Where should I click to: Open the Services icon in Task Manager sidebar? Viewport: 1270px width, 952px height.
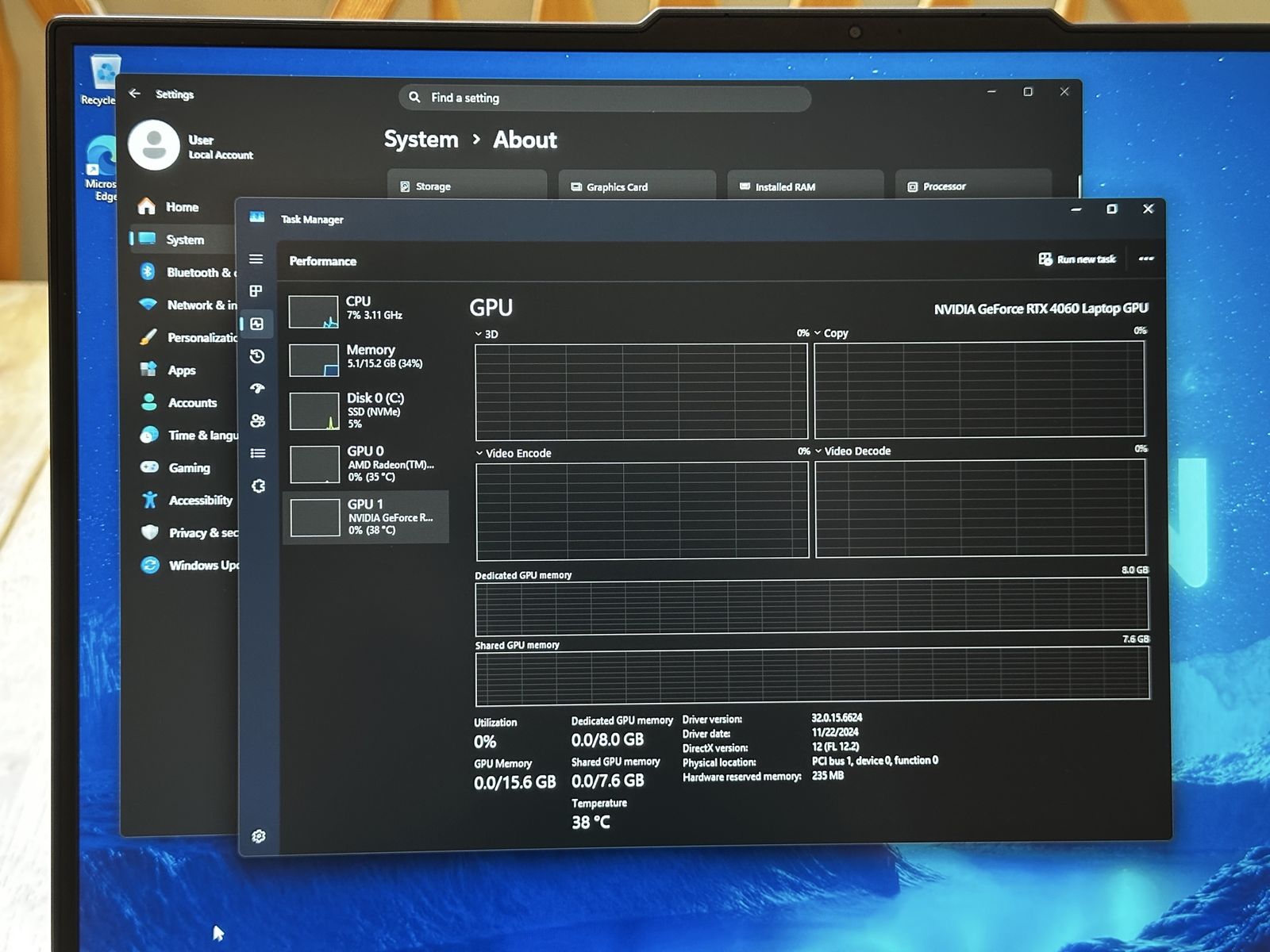(258, 486)
